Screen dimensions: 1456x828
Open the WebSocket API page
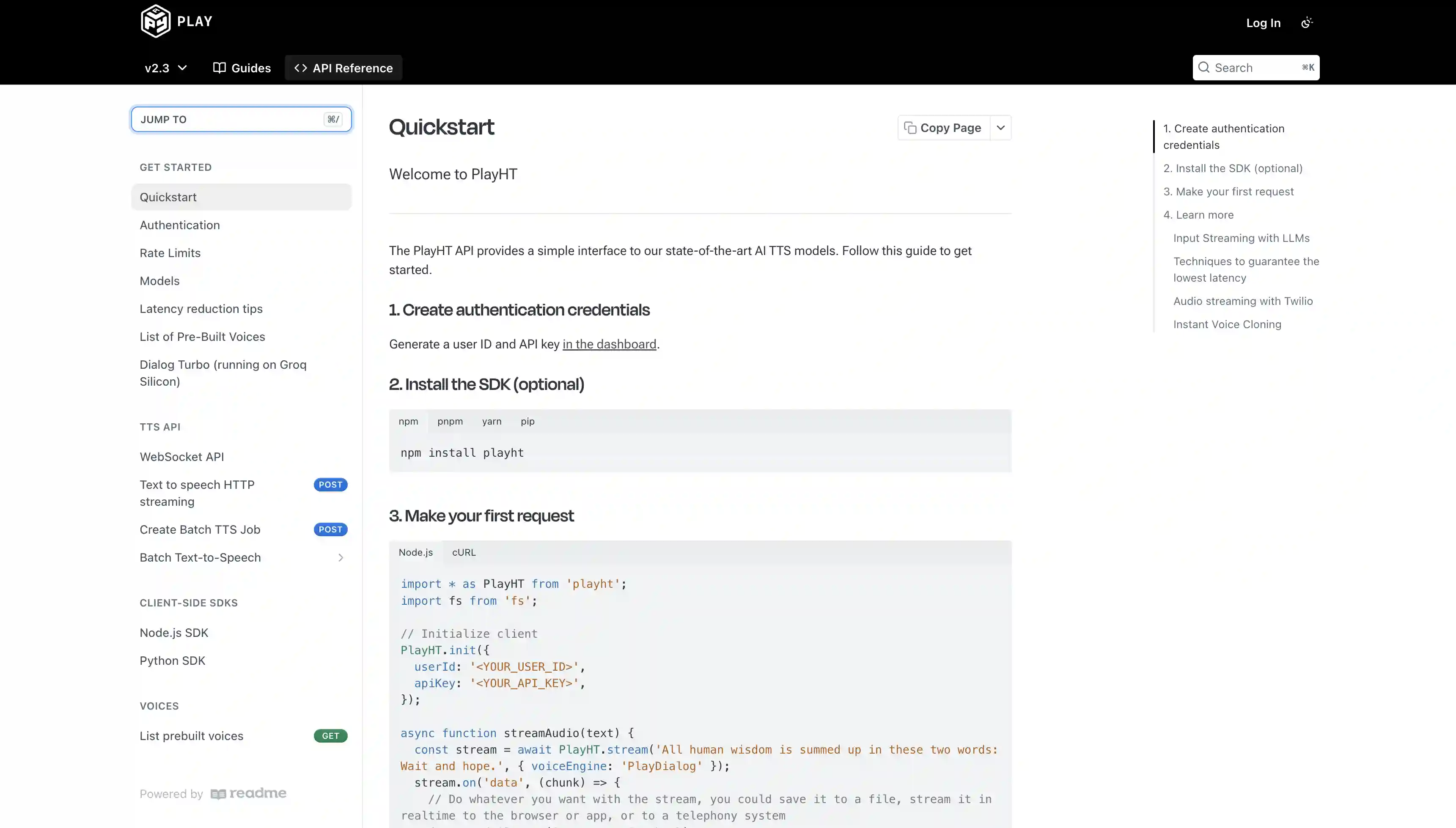click(x=241, y=457)
